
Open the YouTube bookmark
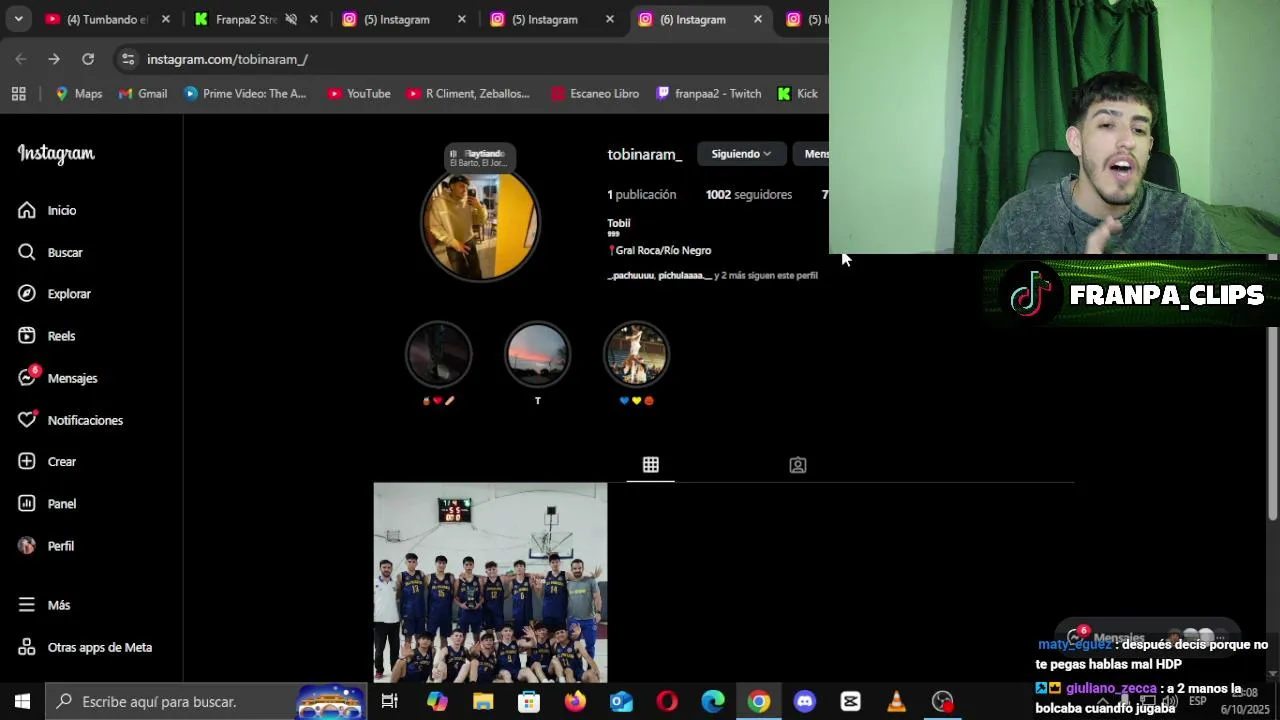click(359, 94)
